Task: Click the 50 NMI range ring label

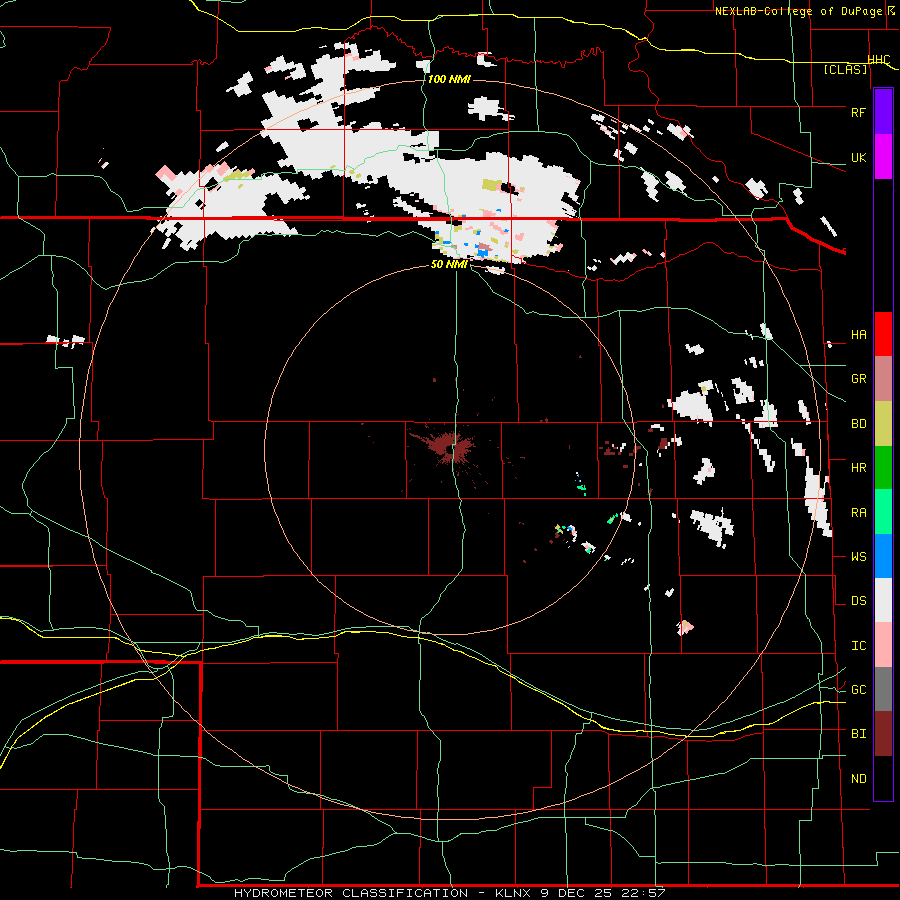Action: pyautogui.click(x=449, y=264)
